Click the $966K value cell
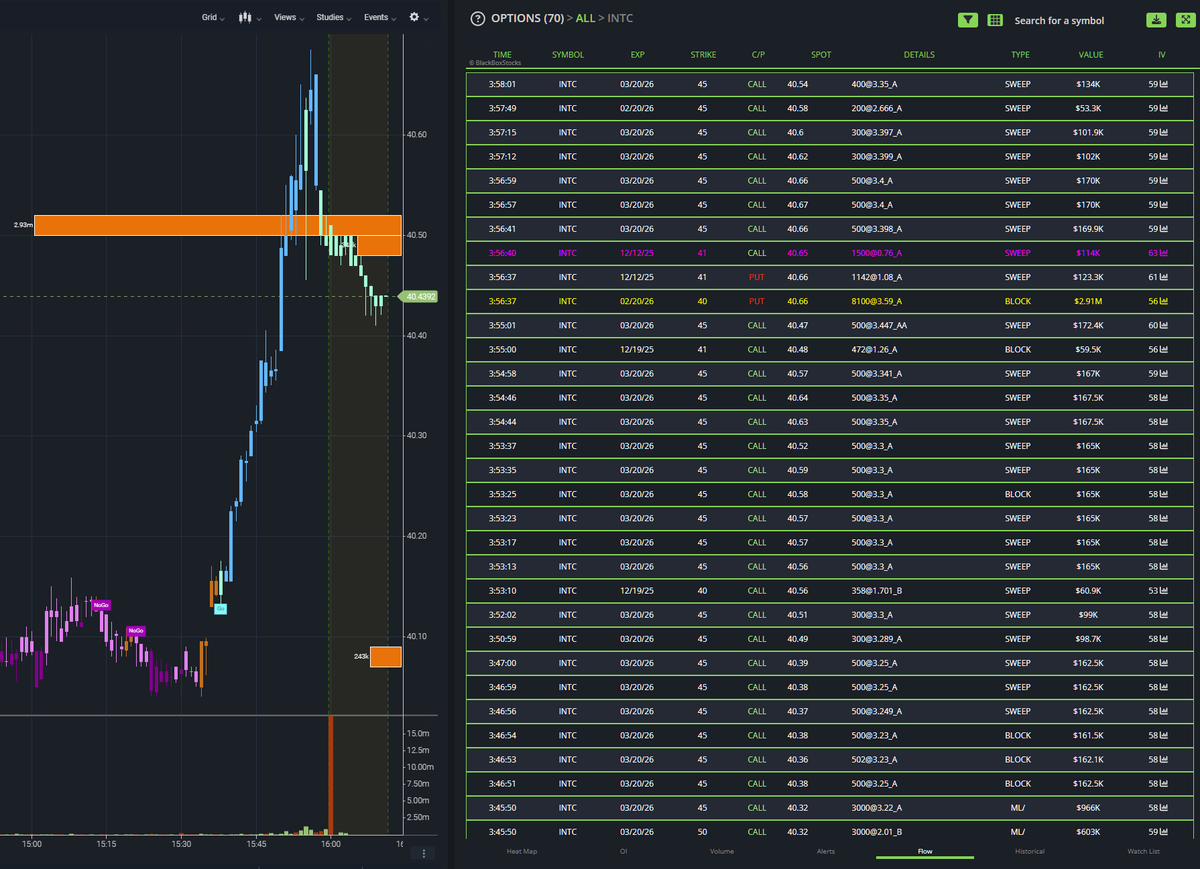Viewport: 1200px width, 869px height. click(x=1090, y=808)
